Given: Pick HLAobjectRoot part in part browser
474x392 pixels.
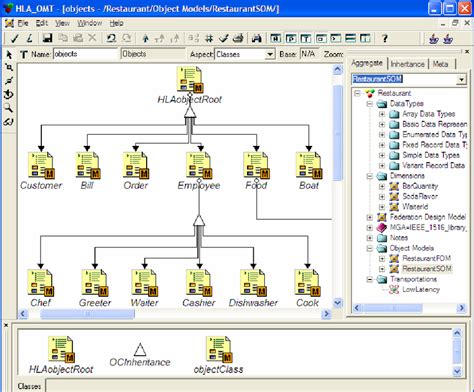Looking at the screenshot, I should pyautogui.click(x=61, y=349).
